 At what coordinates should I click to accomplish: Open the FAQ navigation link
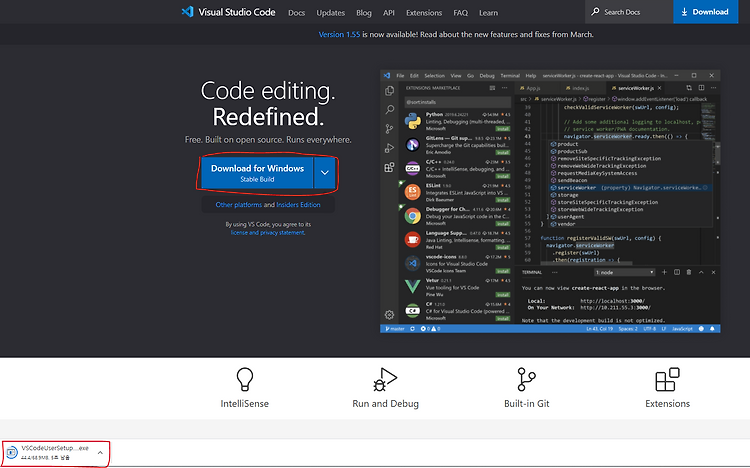point(460,13)
